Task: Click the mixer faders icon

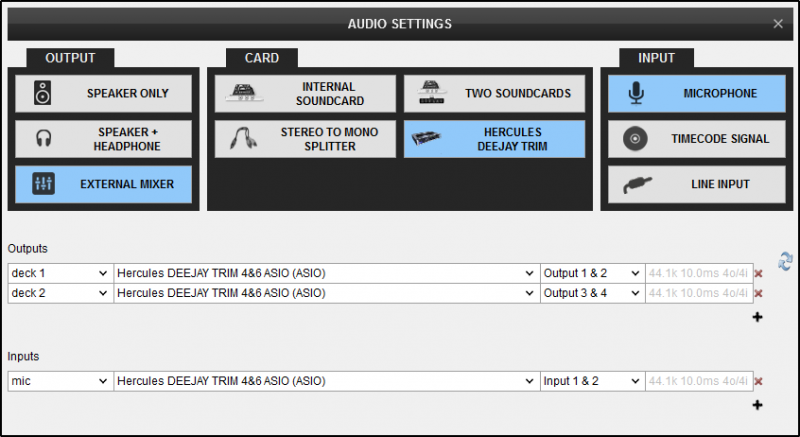Action: click(x=43, y=184)
